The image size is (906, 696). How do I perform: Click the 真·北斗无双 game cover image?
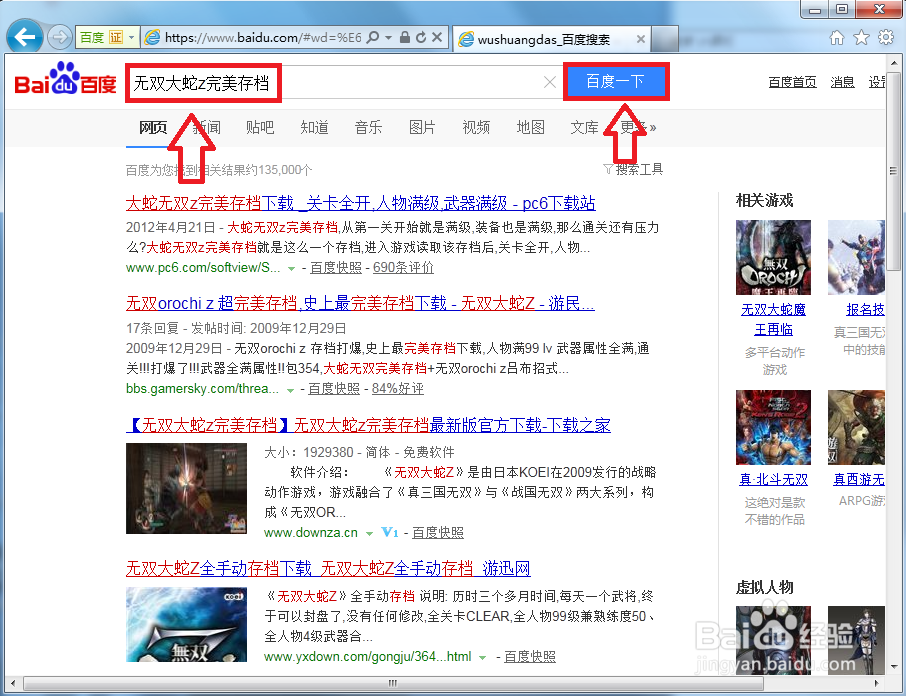point(774,427)
